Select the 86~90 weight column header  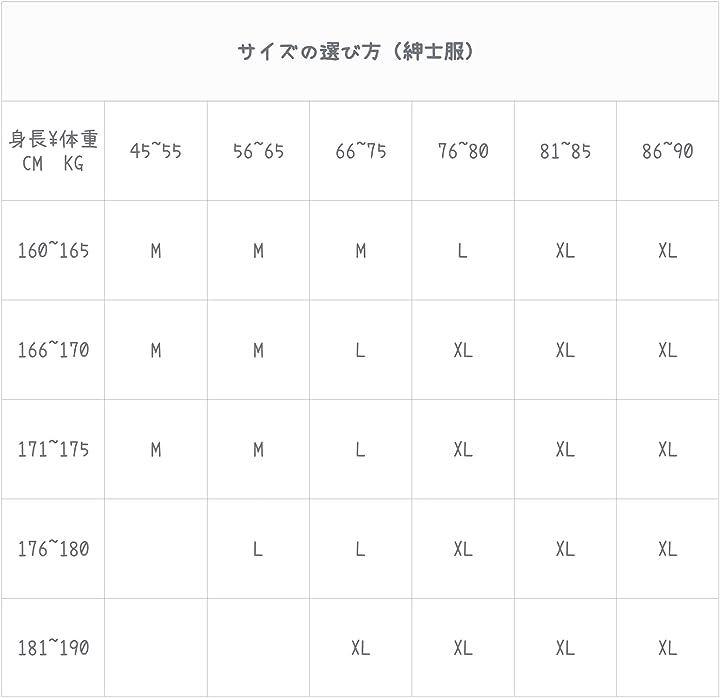point(667,151)
